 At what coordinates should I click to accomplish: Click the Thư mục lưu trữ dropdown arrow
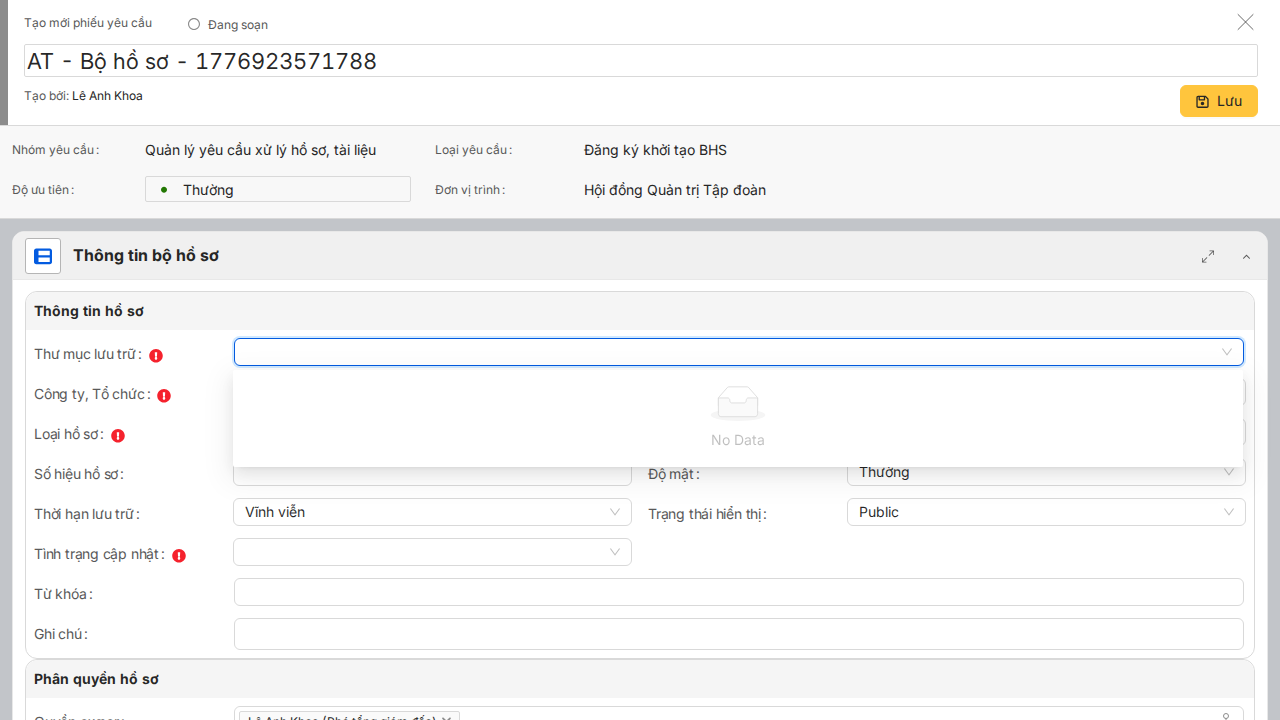pyautogui.click(x=1227, y=352)
